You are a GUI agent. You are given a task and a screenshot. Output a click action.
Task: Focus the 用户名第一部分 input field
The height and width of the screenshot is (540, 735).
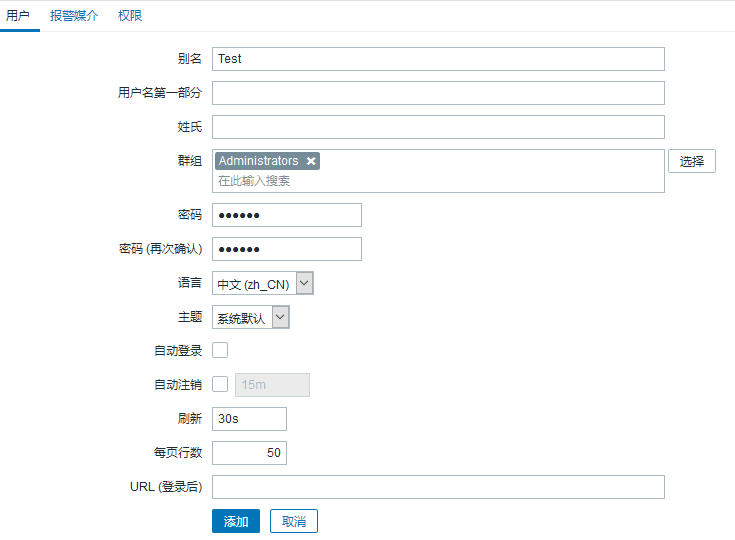click(438, 93)
